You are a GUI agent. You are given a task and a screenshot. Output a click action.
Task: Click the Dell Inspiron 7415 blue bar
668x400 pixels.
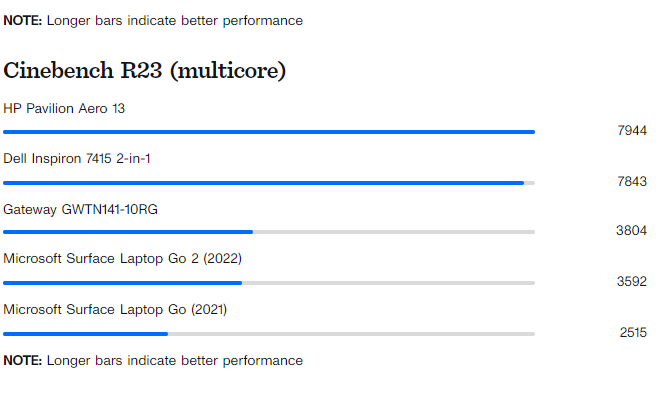pyautogui.click(x=263, y=183)
